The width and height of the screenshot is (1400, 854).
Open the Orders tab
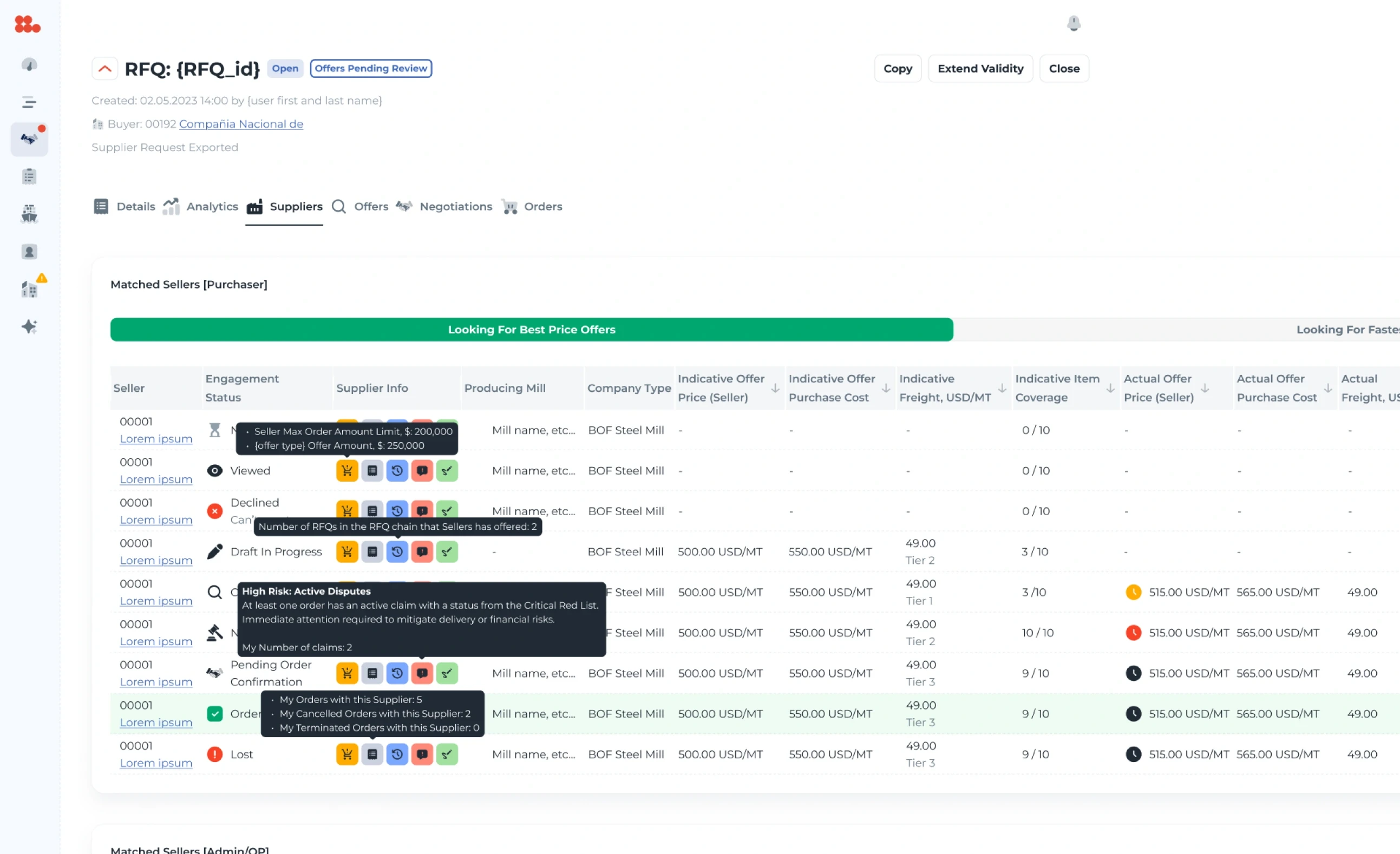click(532, 207)
